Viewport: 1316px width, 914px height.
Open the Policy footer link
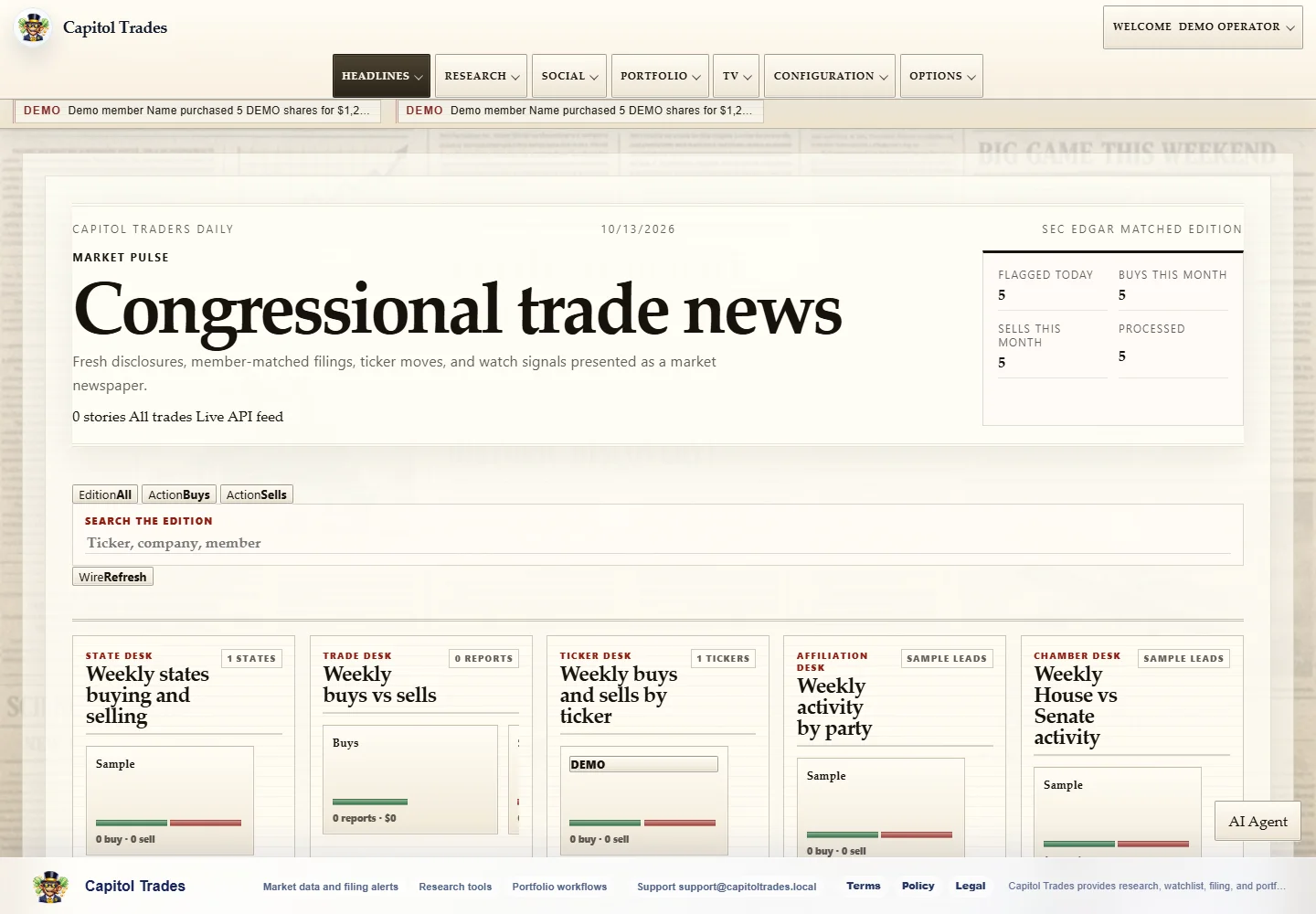click(x=918, y=886)
